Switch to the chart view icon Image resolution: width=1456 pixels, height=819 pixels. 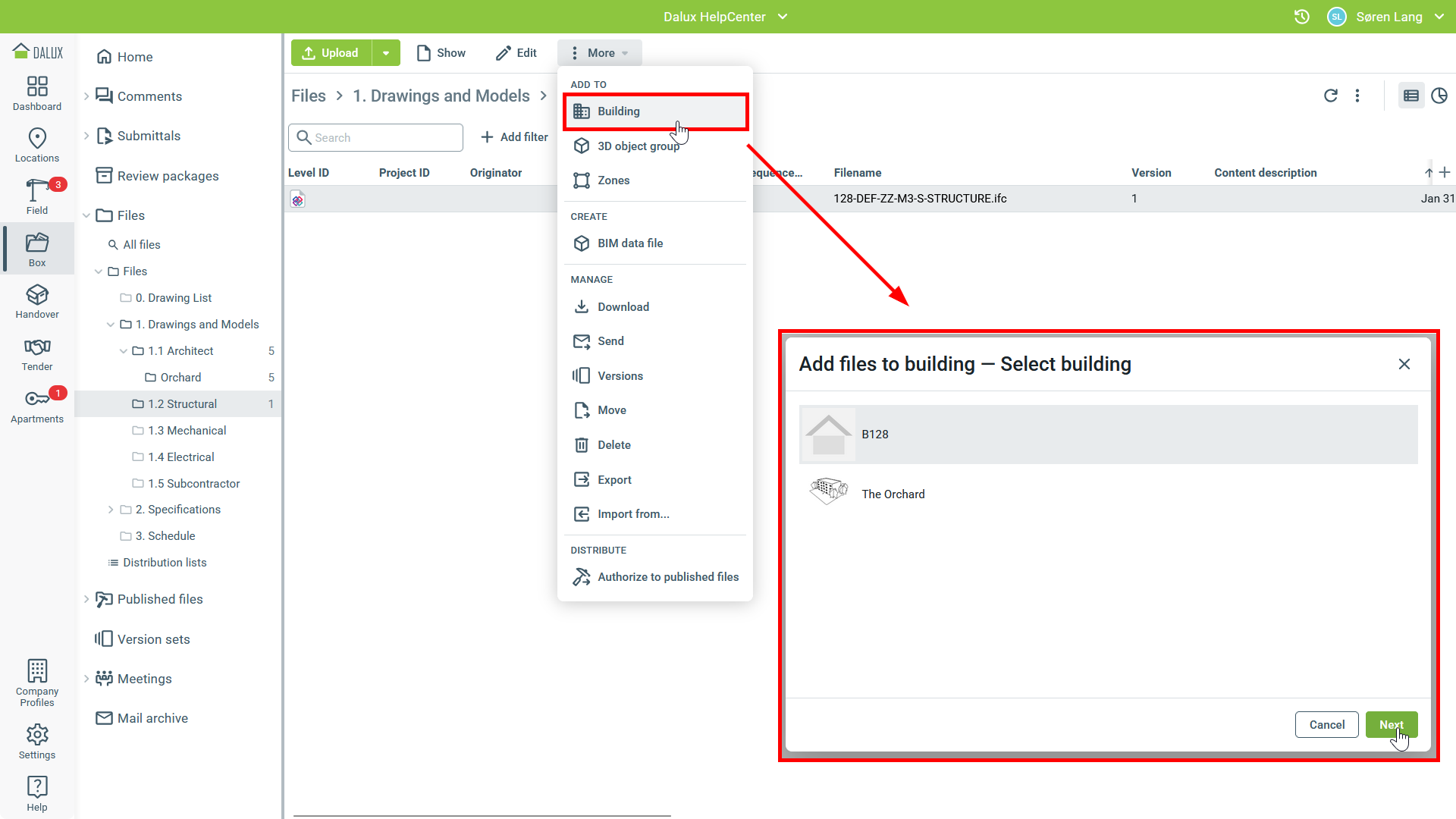(1439, 96)
